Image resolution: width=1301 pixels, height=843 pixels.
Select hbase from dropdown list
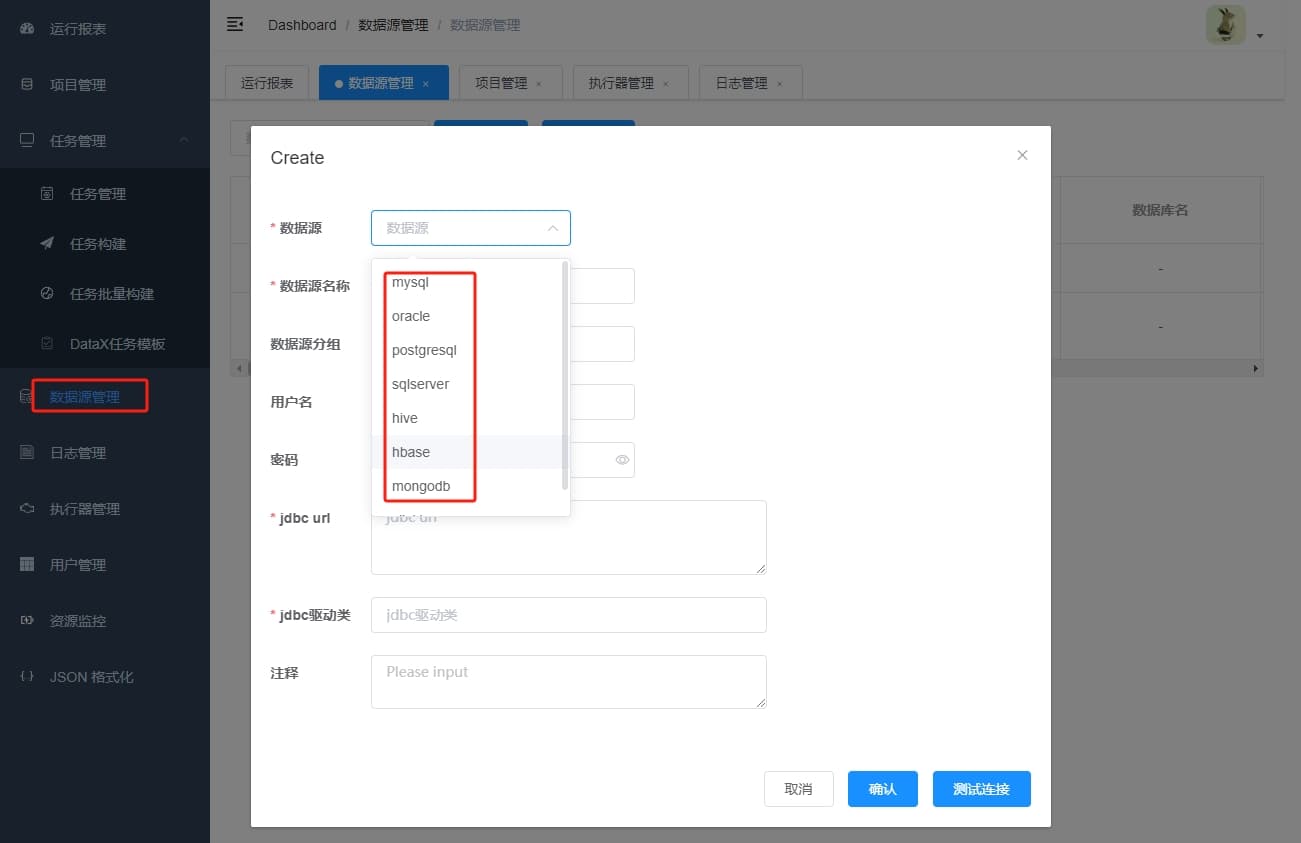pos(467,452)
